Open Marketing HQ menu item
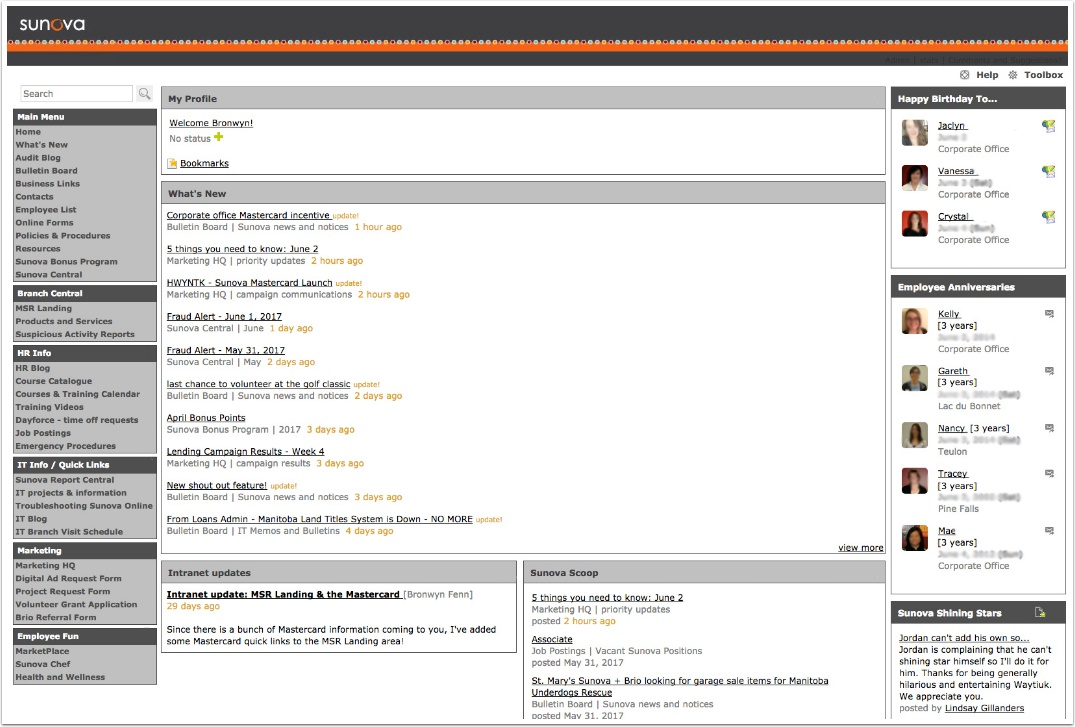 coord(45,565)
